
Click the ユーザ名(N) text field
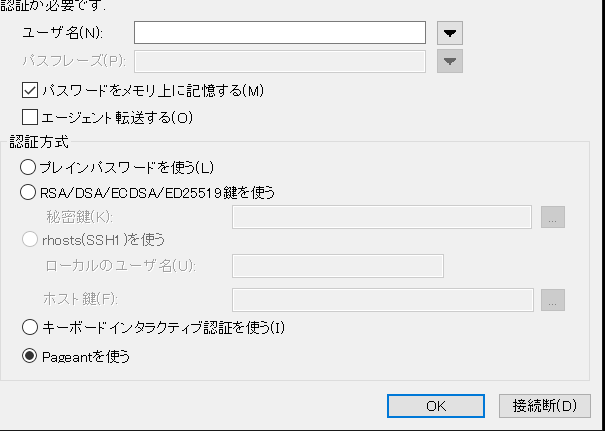point(280,33)
